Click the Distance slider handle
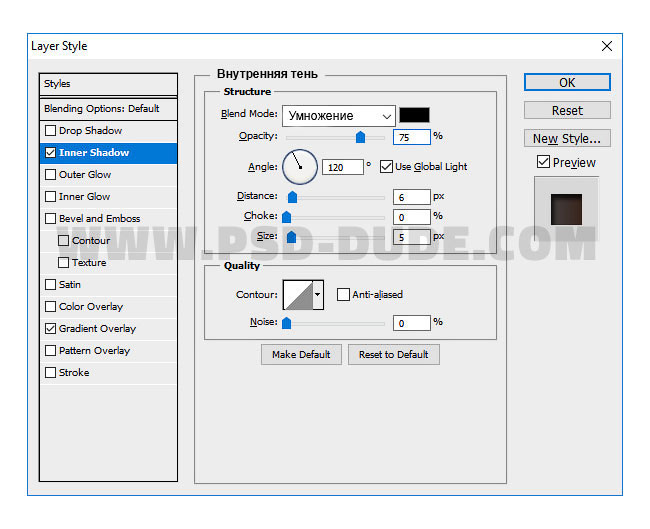650x529 pixels. 292,197
